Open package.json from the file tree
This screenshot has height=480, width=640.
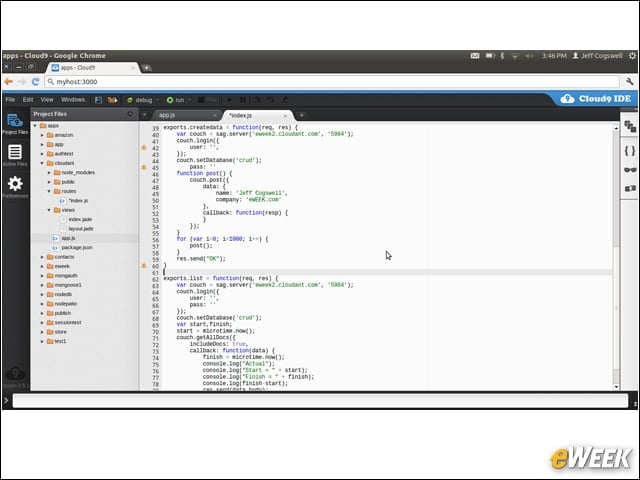76,247
